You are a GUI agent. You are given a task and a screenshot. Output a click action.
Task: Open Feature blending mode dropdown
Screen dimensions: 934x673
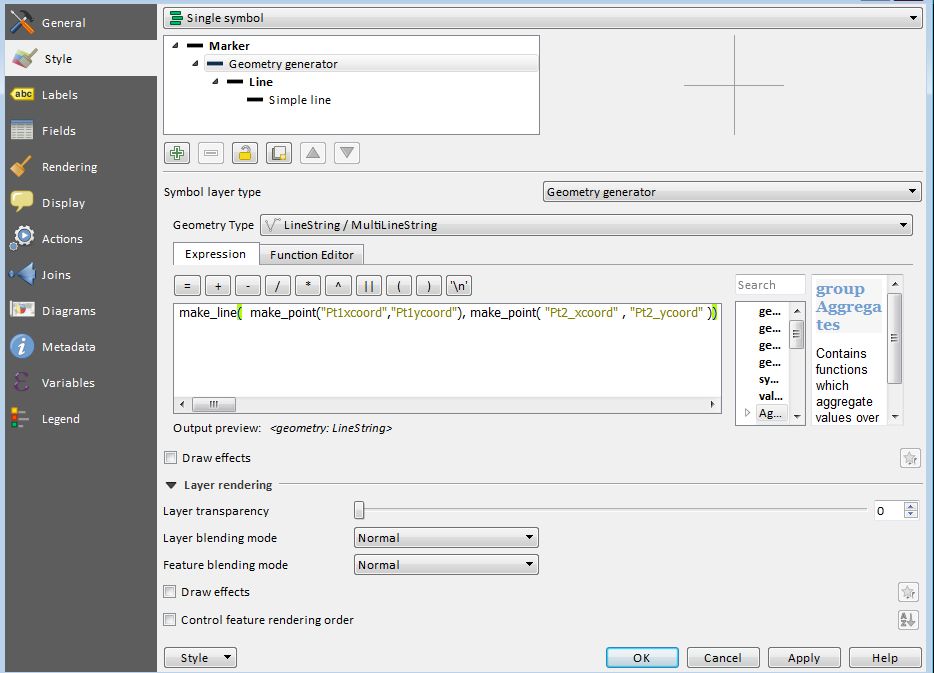[x=446, y=565]
